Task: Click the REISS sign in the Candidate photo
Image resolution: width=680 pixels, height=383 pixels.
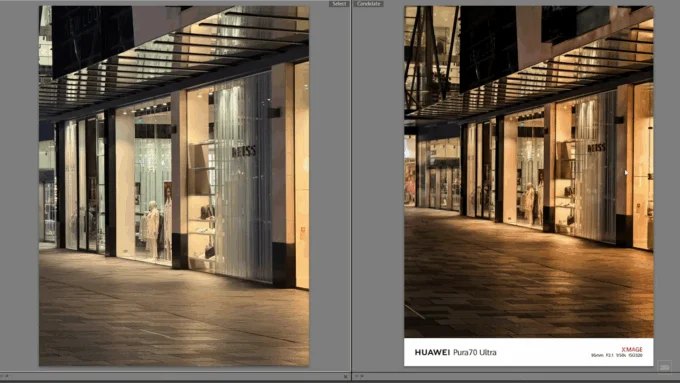Action: coord(596,148)
